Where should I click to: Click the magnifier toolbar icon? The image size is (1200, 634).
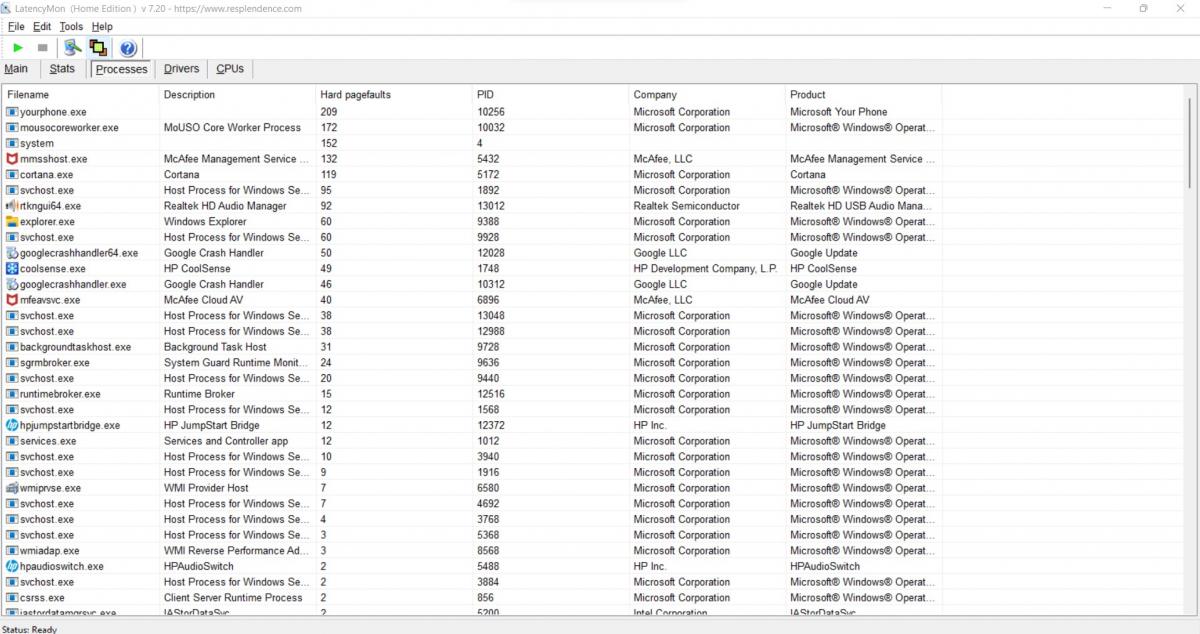coord(72,47)
